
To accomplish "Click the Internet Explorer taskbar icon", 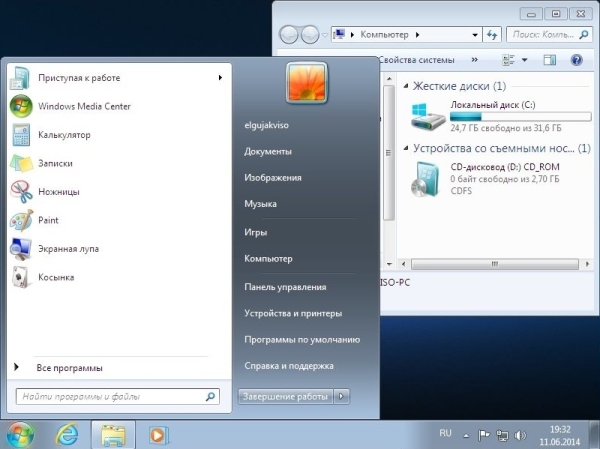I will pos(68,434).
